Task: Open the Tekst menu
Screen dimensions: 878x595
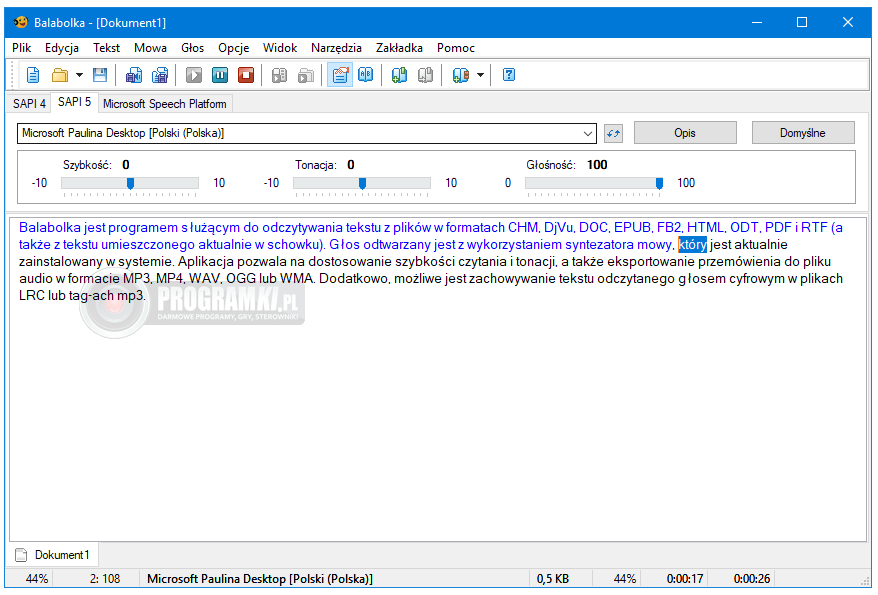Action: coord(106,48)
